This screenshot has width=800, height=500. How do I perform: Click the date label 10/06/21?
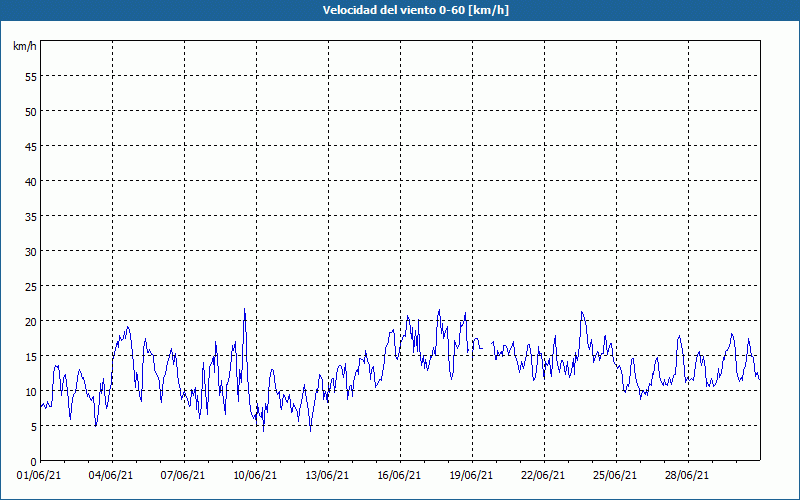pos(255,475)
